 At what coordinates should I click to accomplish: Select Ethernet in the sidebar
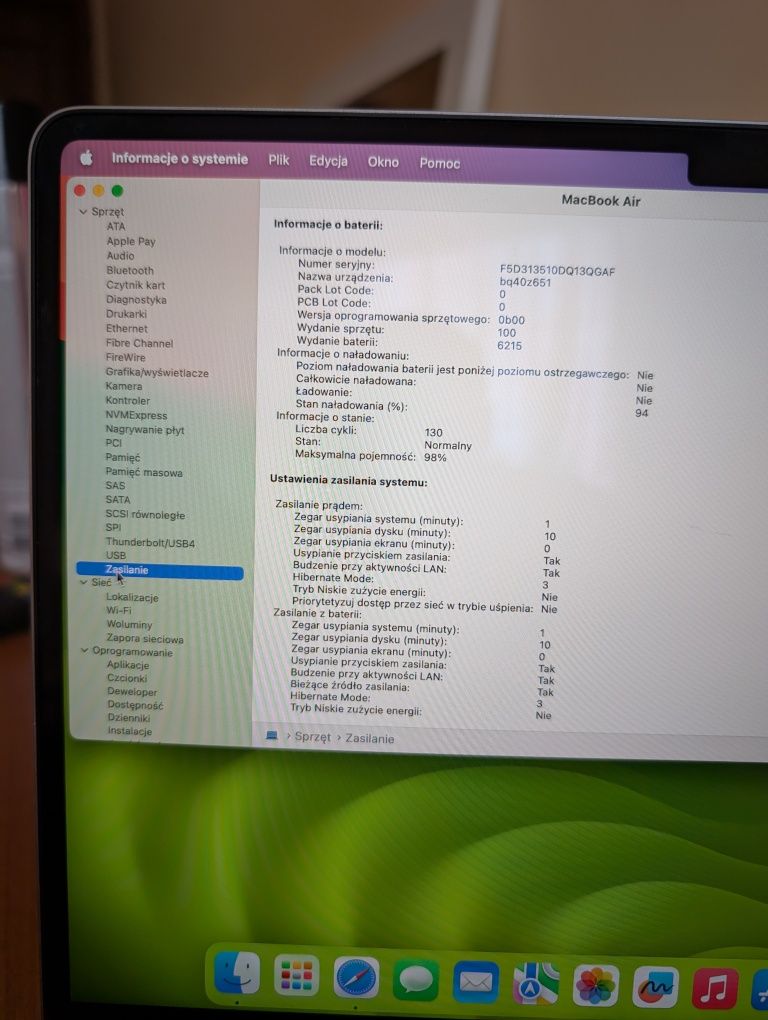click(x=127, y=329)
